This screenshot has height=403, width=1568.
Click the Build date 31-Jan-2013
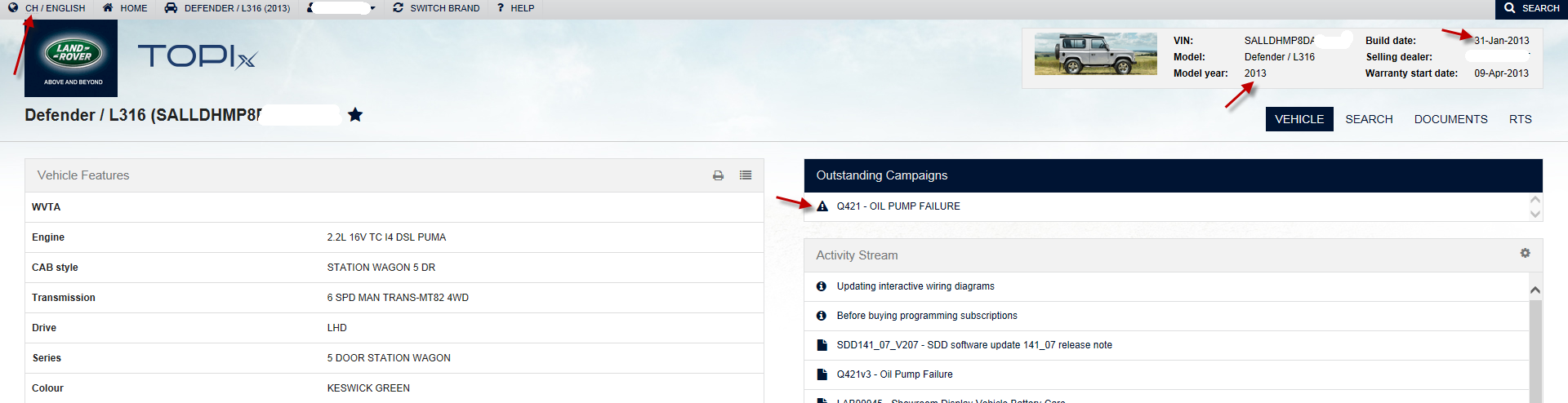pyautogui.click(x=1502, y=41)
